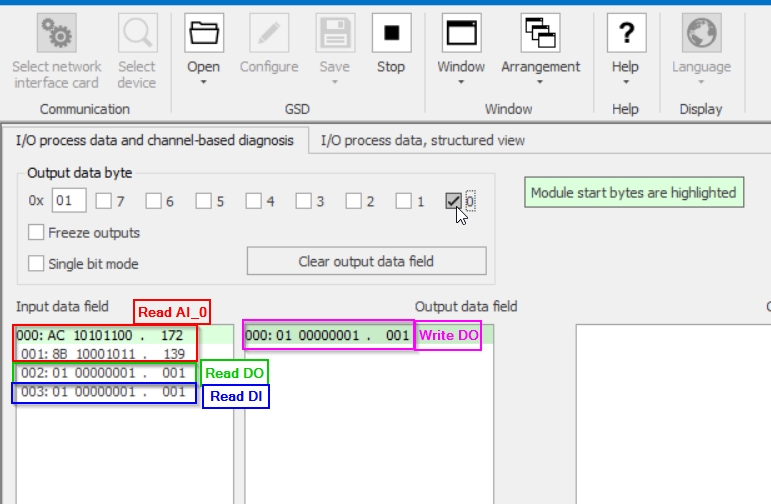Screen dimensions: 771x504
Task: Click the Clear output data field button
Action: pos(366,262)
